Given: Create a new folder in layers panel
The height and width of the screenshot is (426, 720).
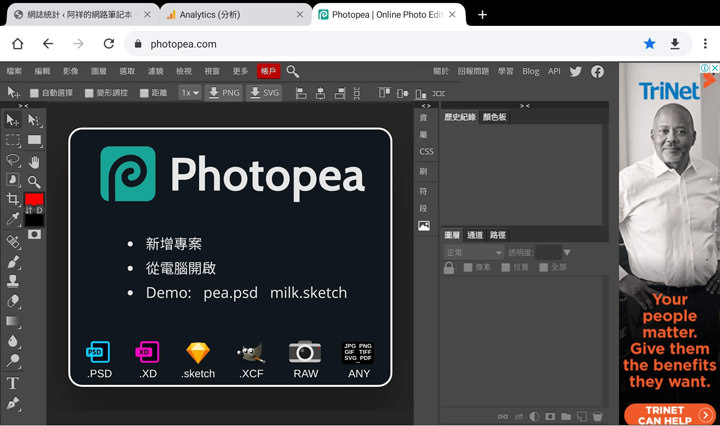Looking at the screenshot, I should (x=566, y=416).
